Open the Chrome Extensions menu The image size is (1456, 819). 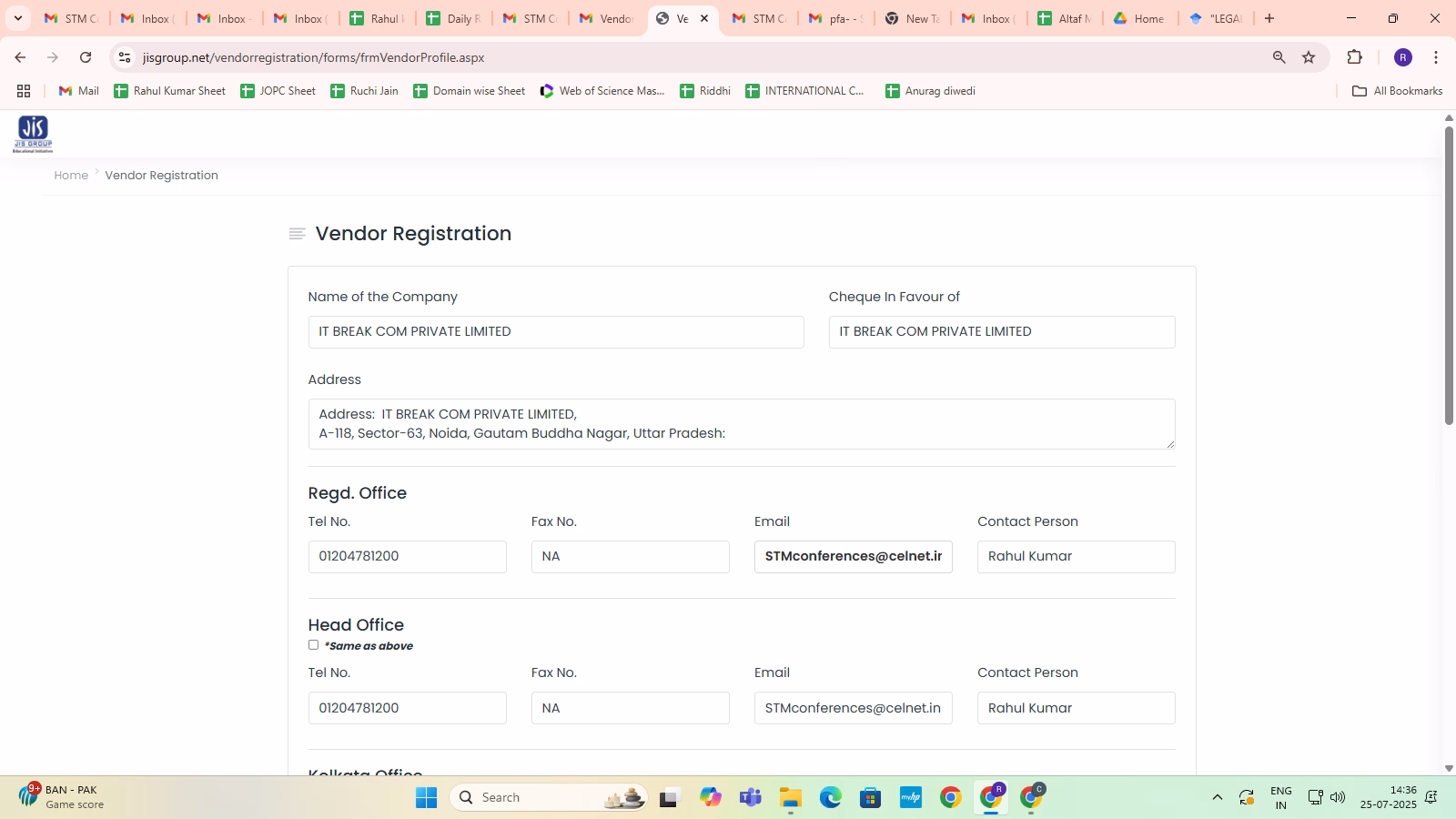pyautogui.click(x=1355, y=57)
